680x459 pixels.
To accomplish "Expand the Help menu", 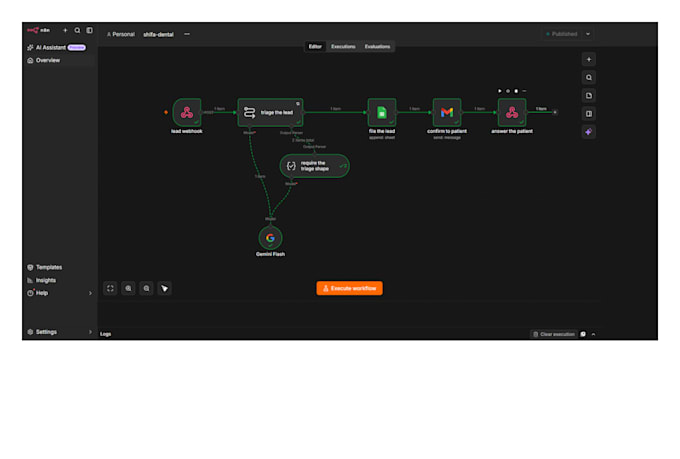I will point(59,293).
